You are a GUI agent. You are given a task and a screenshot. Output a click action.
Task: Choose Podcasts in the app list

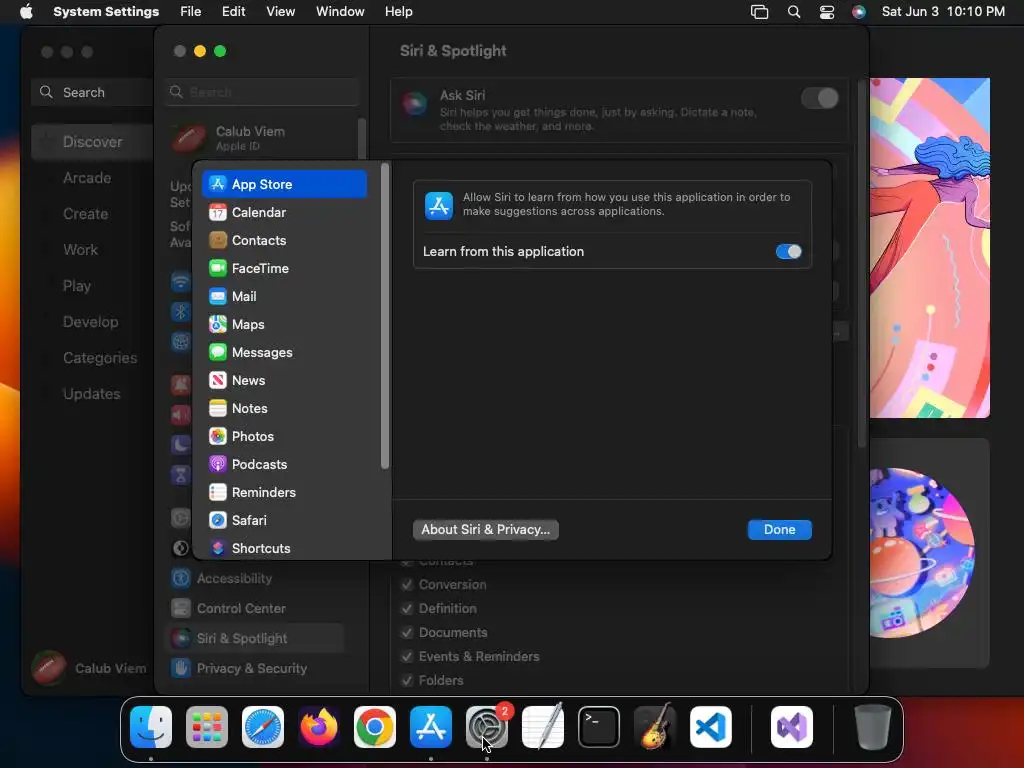click(284, 464)
